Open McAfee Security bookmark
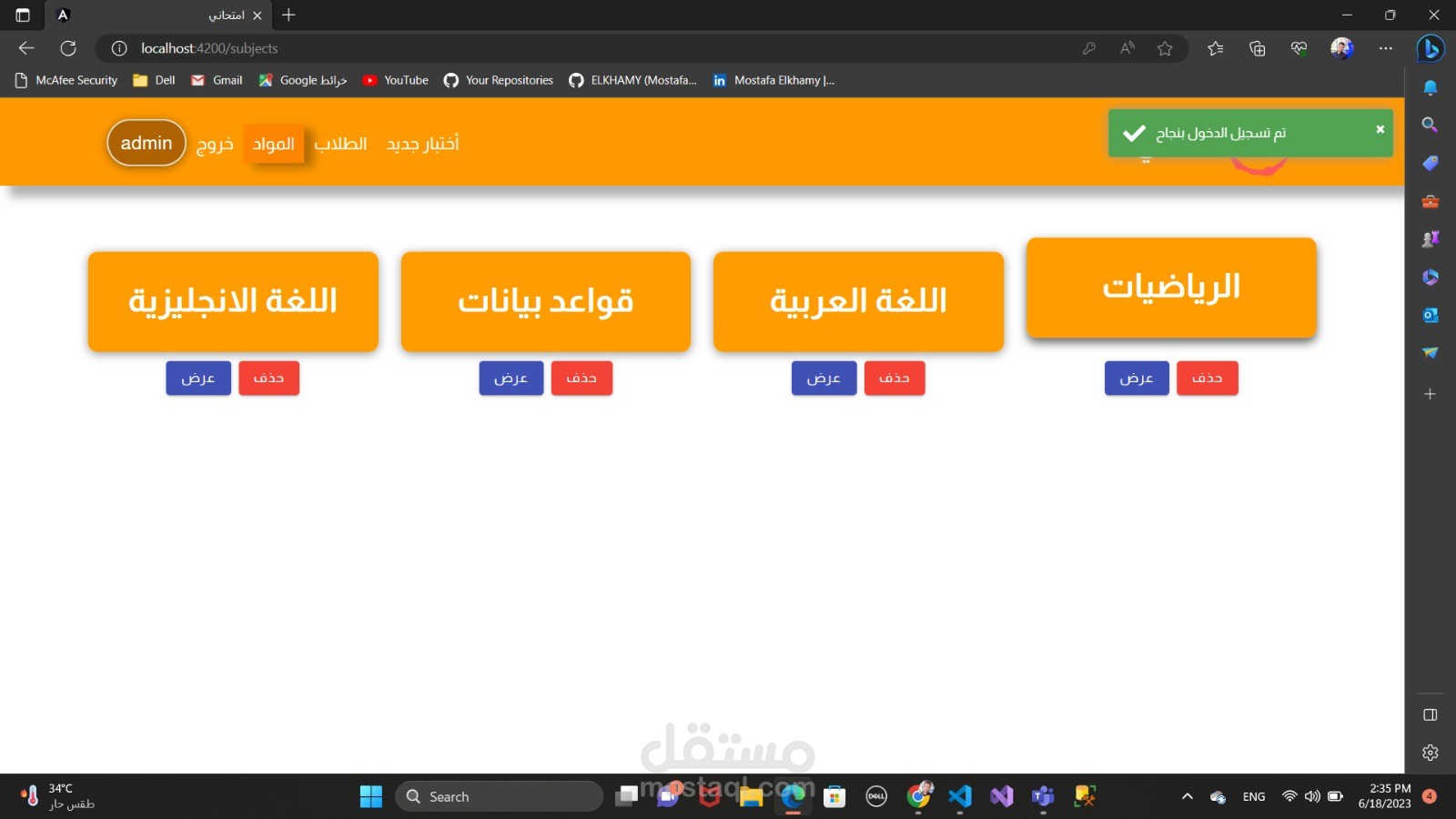Viewport: 1456px width, 819px height. (66, 80)
